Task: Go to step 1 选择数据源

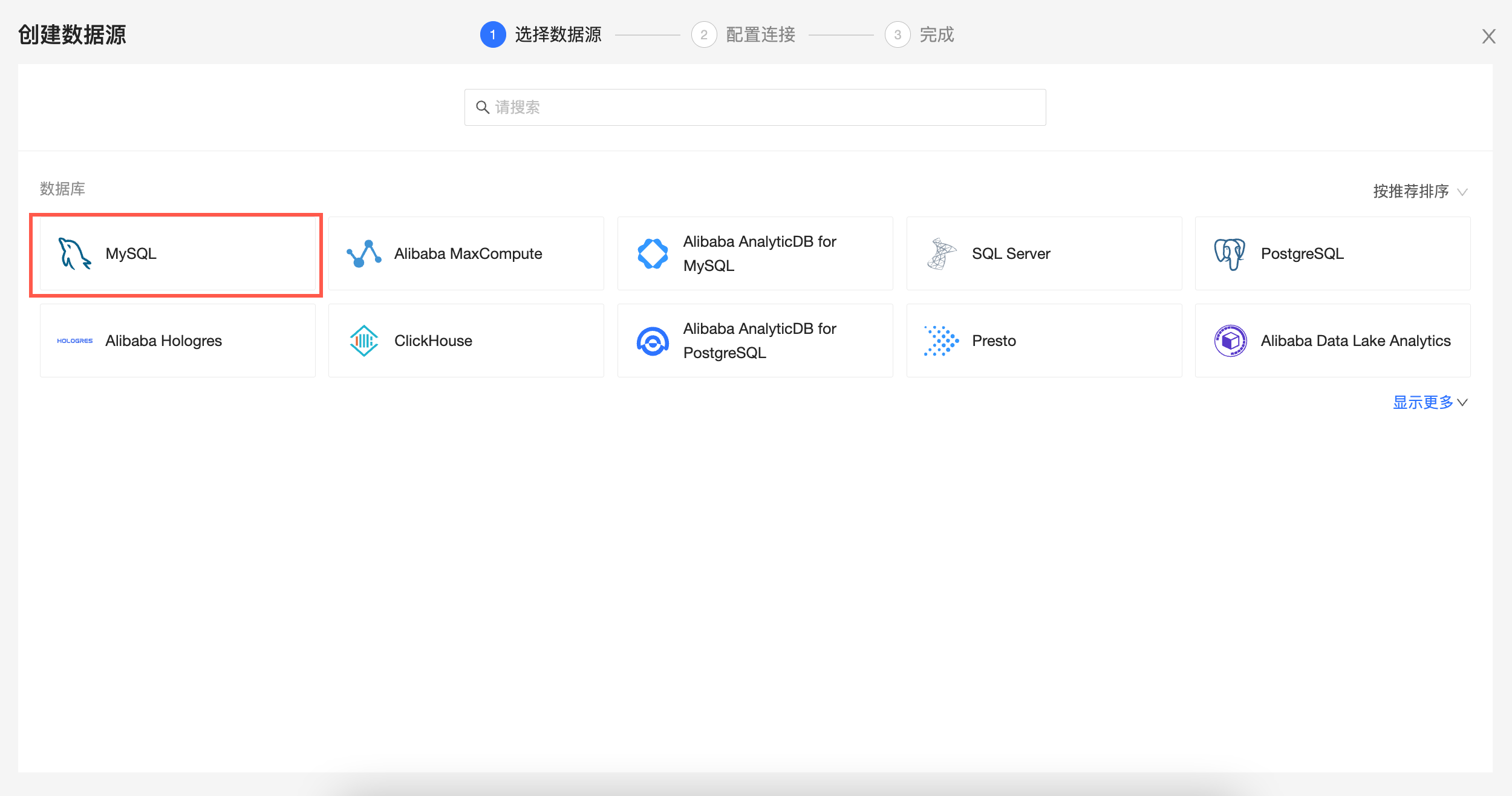Action: 540,34
